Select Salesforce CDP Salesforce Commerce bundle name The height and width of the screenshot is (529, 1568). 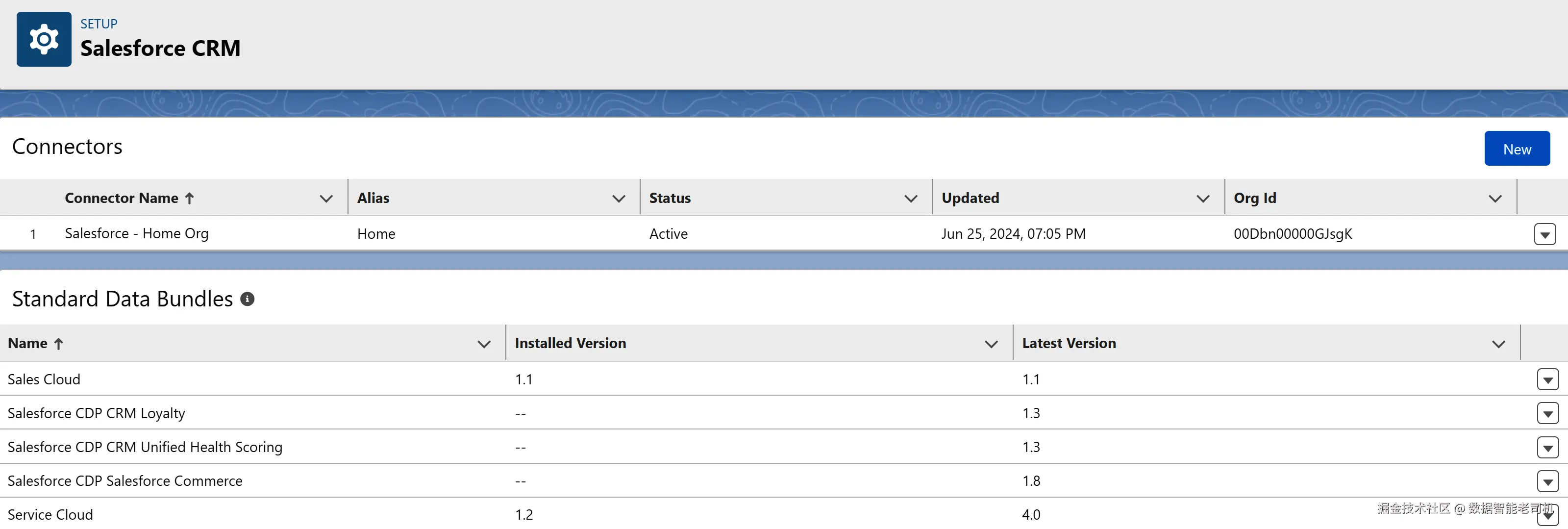pos(125,481)
